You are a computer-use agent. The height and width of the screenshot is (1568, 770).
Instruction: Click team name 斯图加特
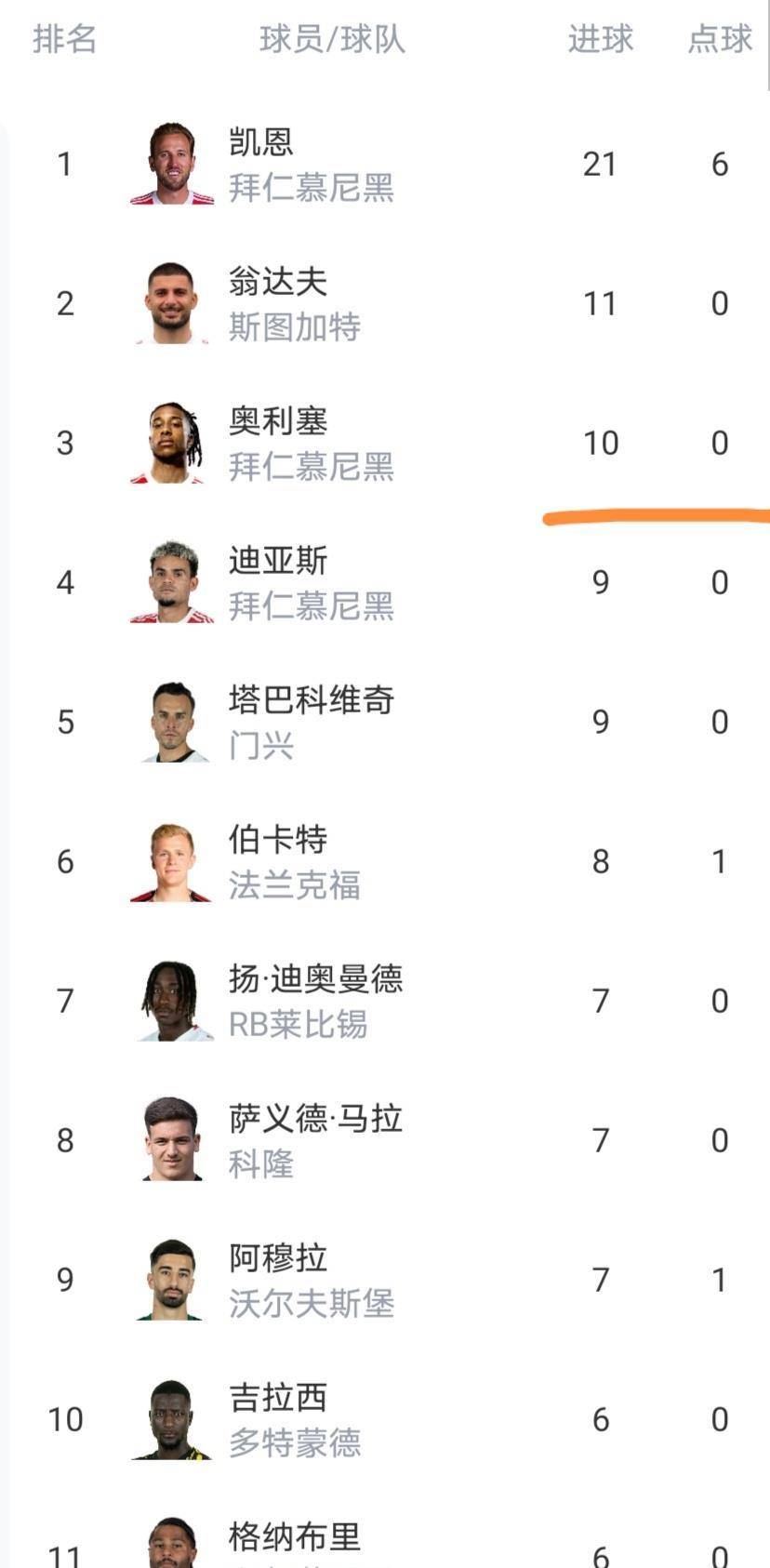tap(295, 327)
